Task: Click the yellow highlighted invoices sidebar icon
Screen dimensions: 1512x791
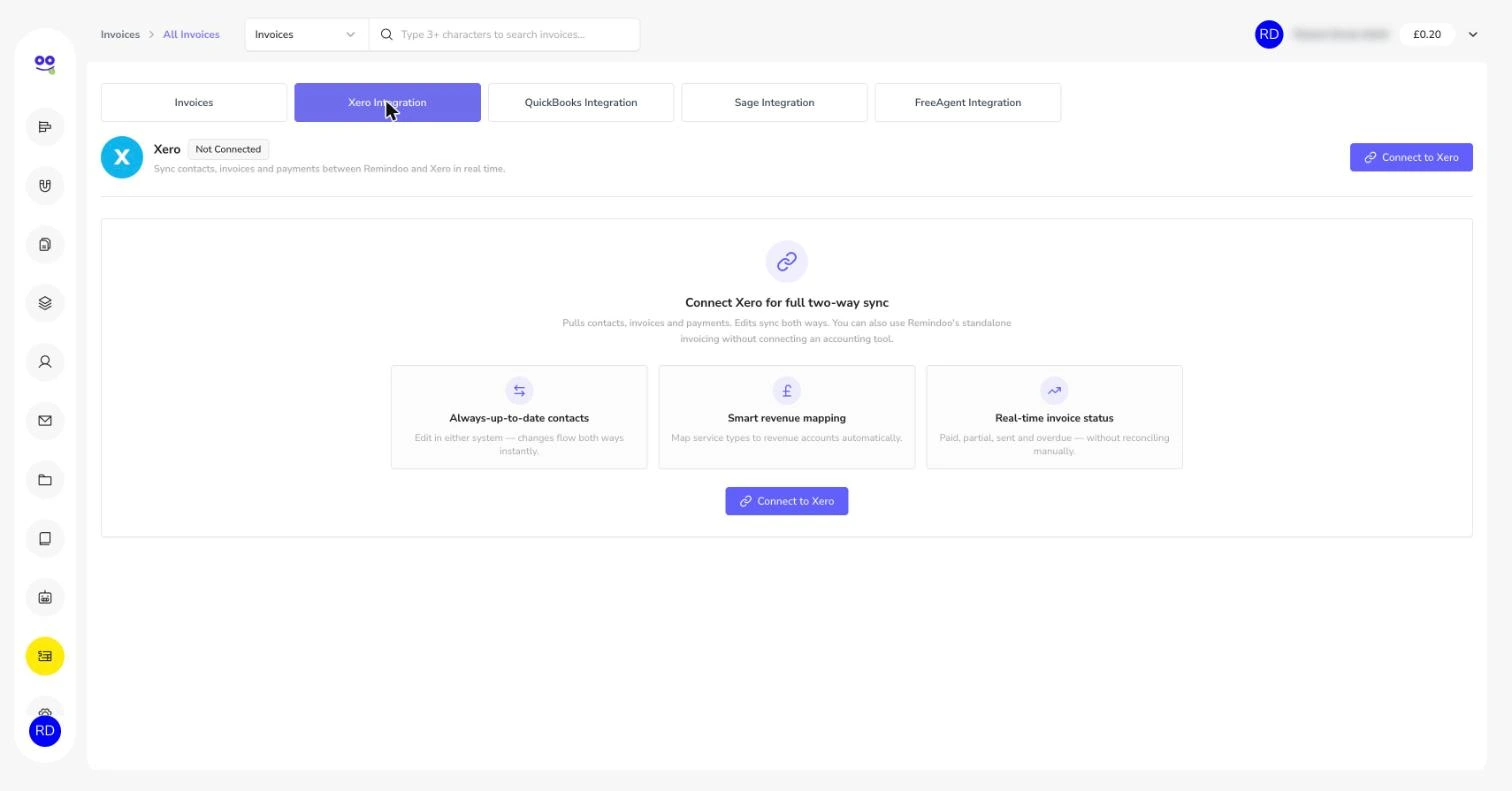Action: pos(45,656)
